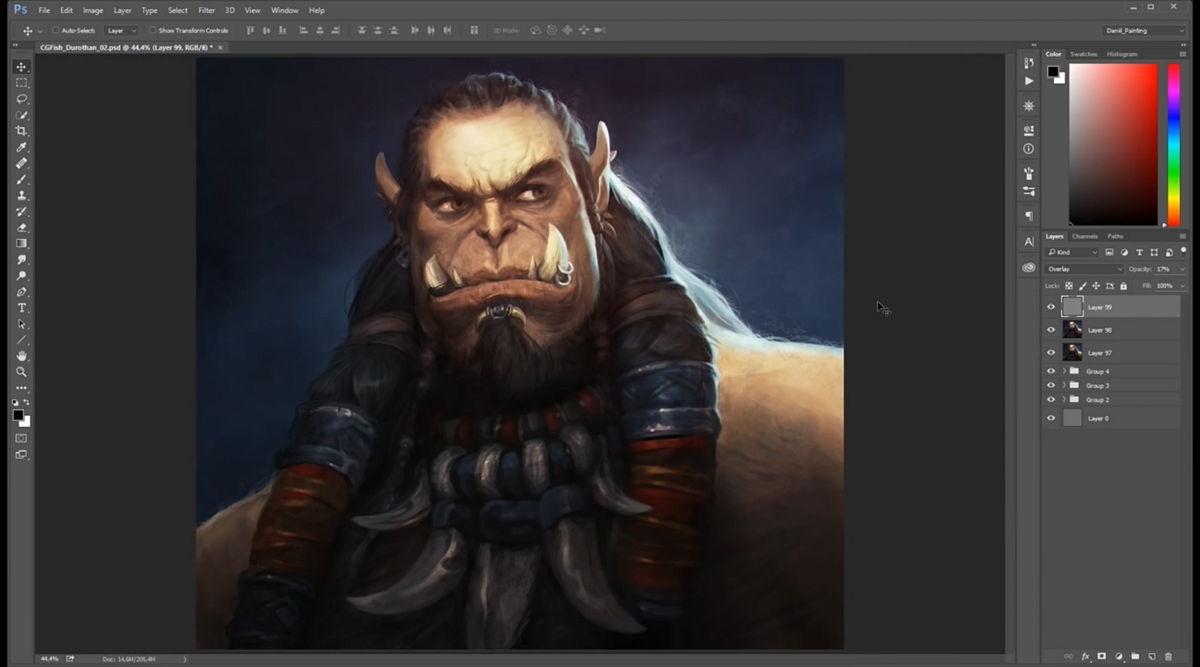The height and width of the screenshot is (667, 1200).
Task: Select the Eraser tool
Action: tap(22, 227)
